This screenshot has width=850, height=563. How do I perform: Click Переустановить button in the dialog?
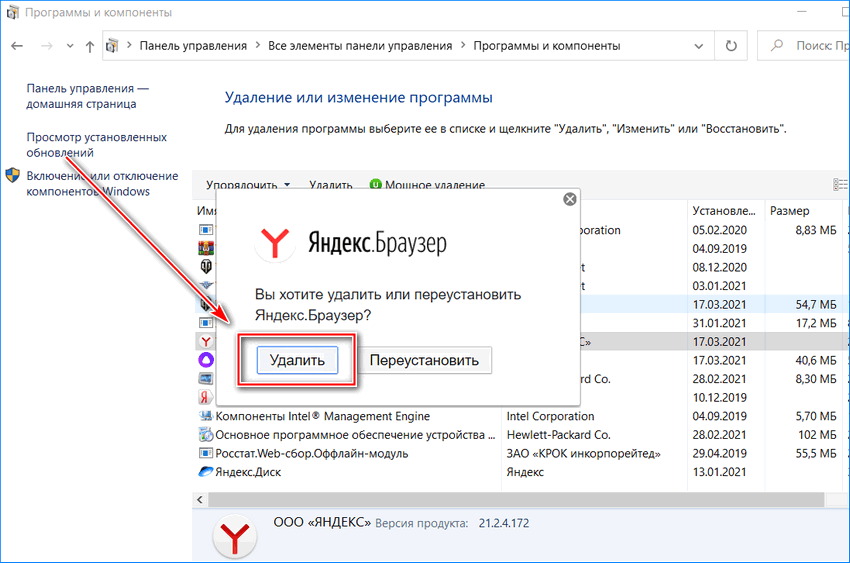pyautogui.click(x=424, y=360)
